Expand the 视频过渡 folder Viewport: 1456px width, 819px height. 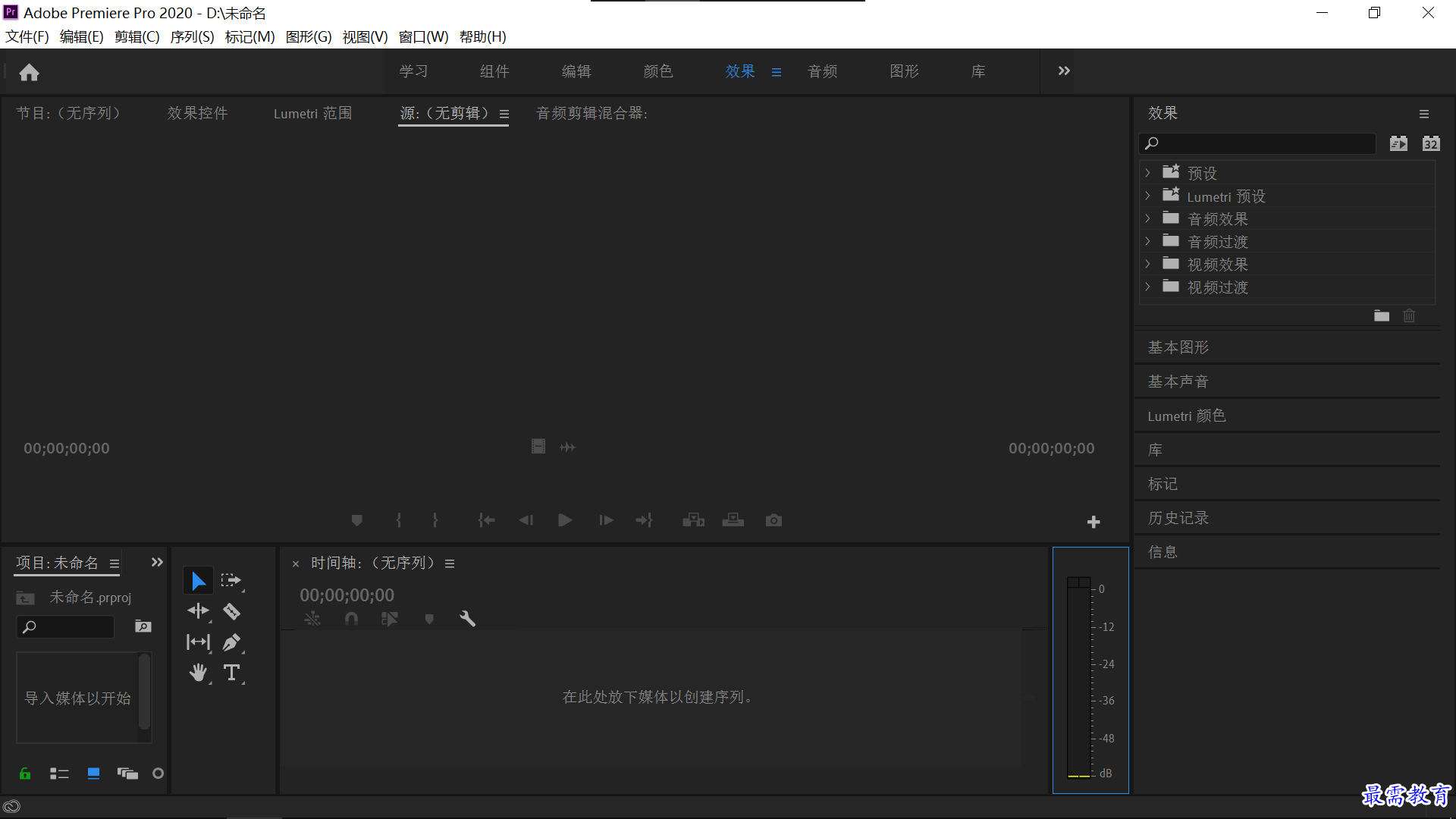(x=1147, y=287)
